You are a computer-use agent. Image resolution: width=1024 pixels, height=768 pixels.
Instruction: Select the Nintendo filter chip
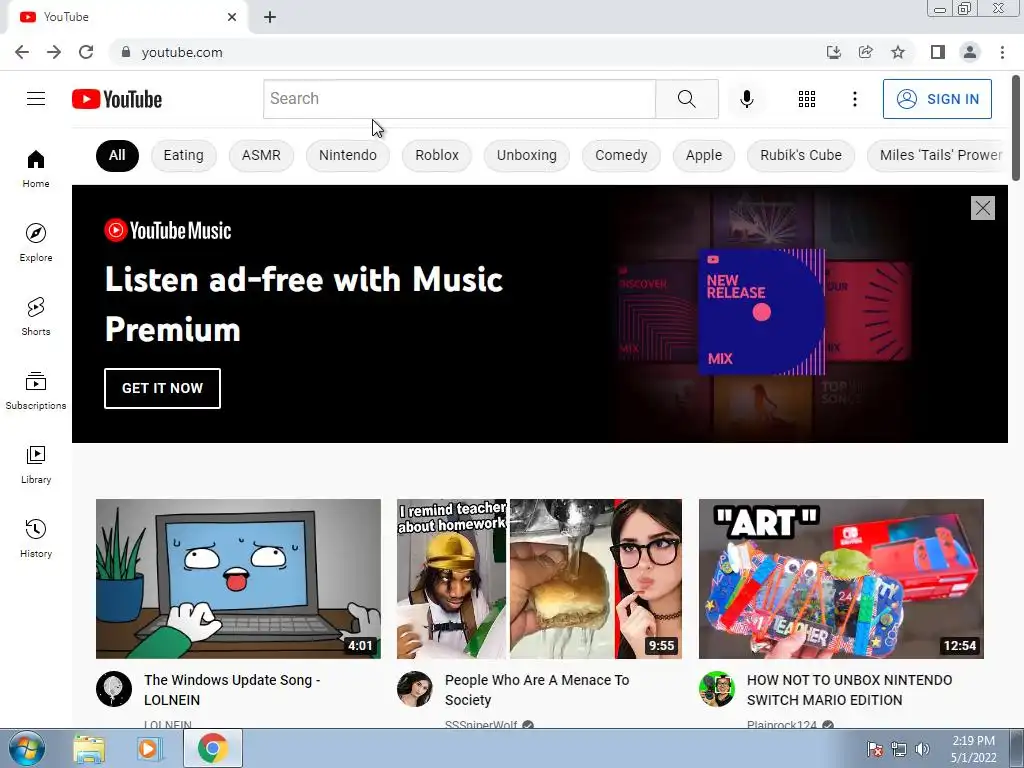[x=347, y=155]
